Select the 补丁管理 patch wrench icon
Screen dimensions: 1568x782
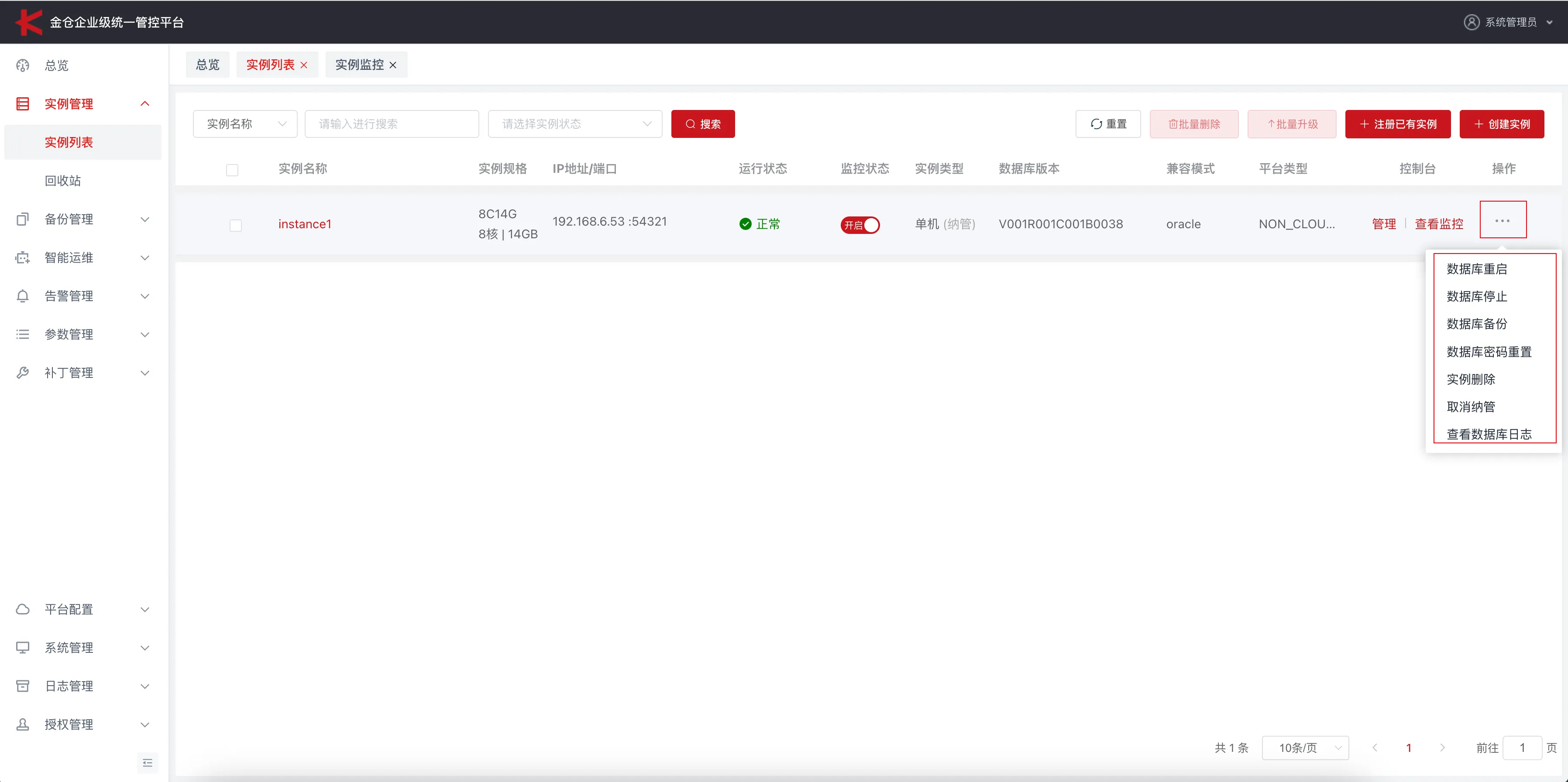(23, 372)
